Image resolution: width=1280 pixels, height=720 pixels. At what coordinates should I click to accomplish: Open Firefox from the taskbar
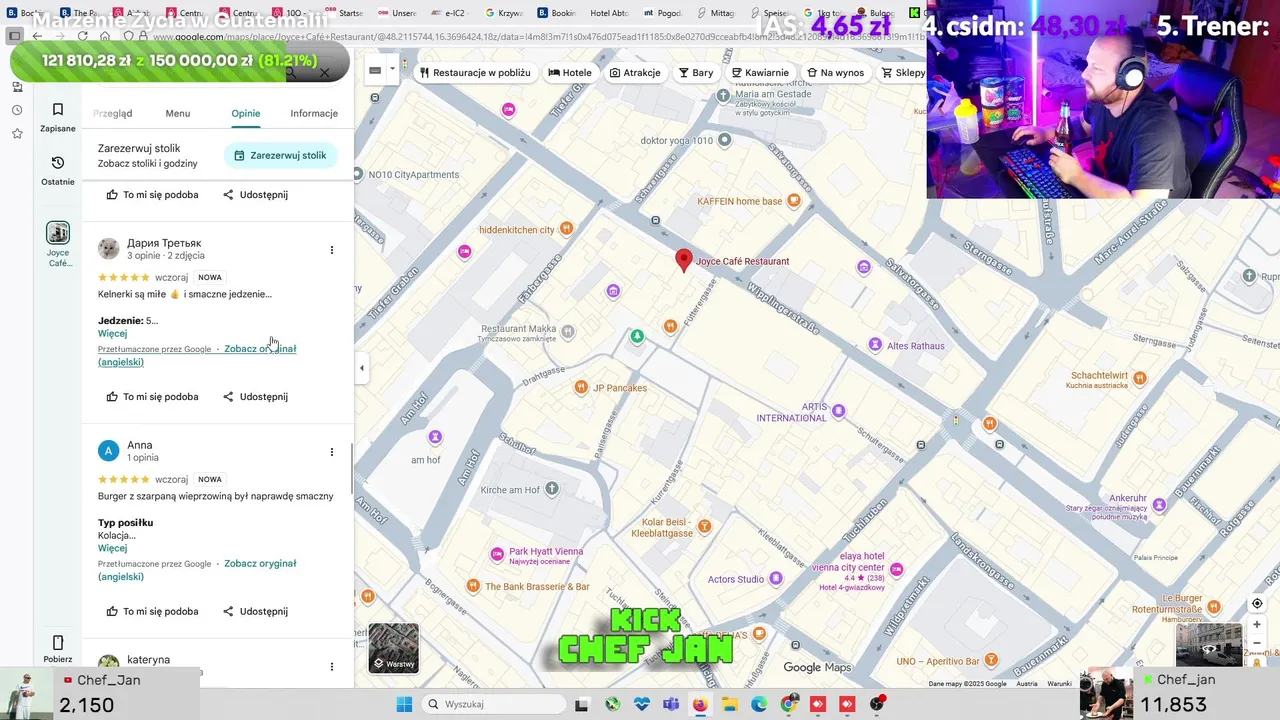click(700, 704)
